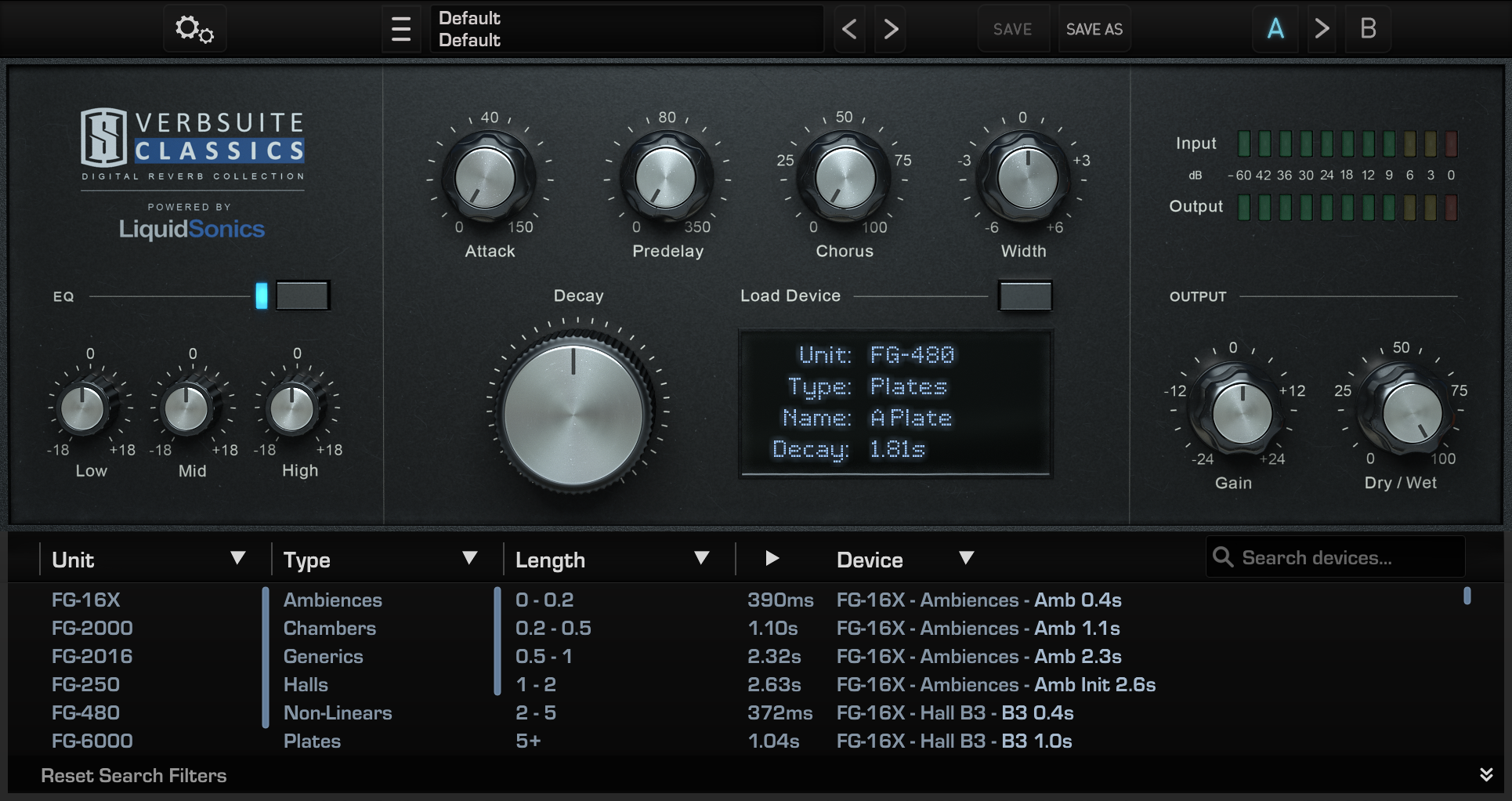
Task: Open the plugin settings gear
Action: click(x=194, y=28)
